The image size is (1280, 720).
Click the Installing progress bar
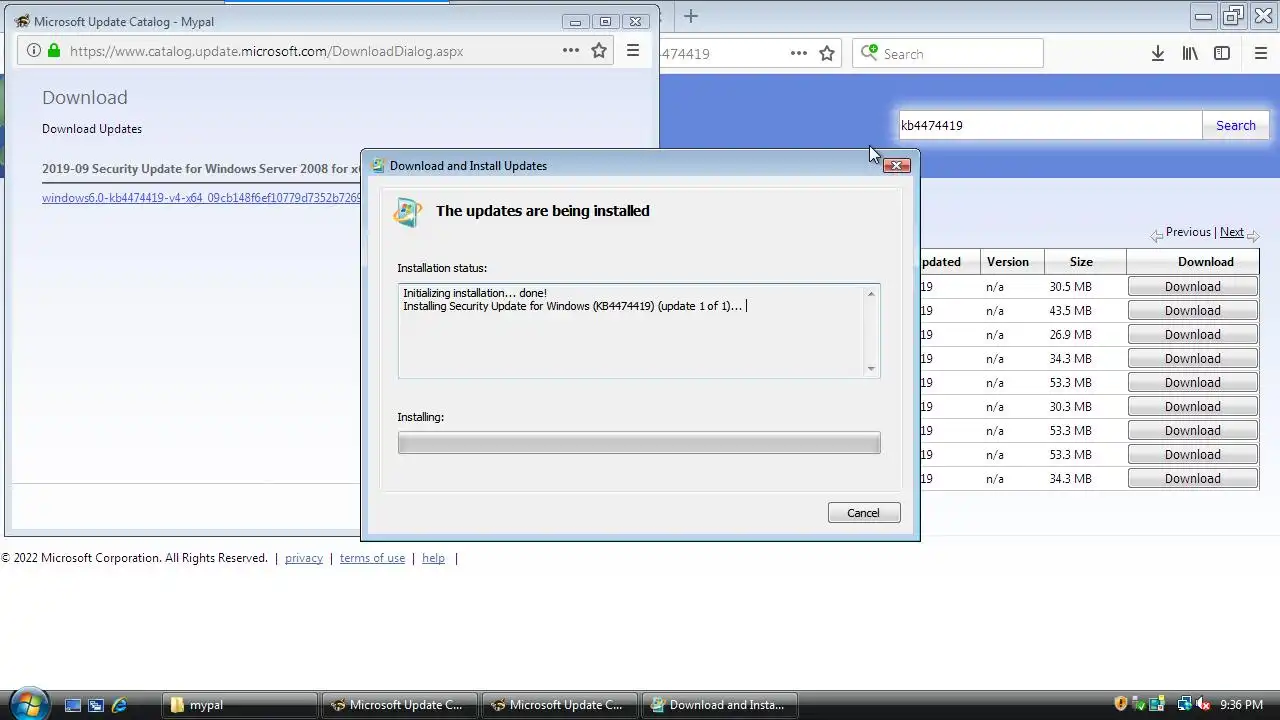639,442
